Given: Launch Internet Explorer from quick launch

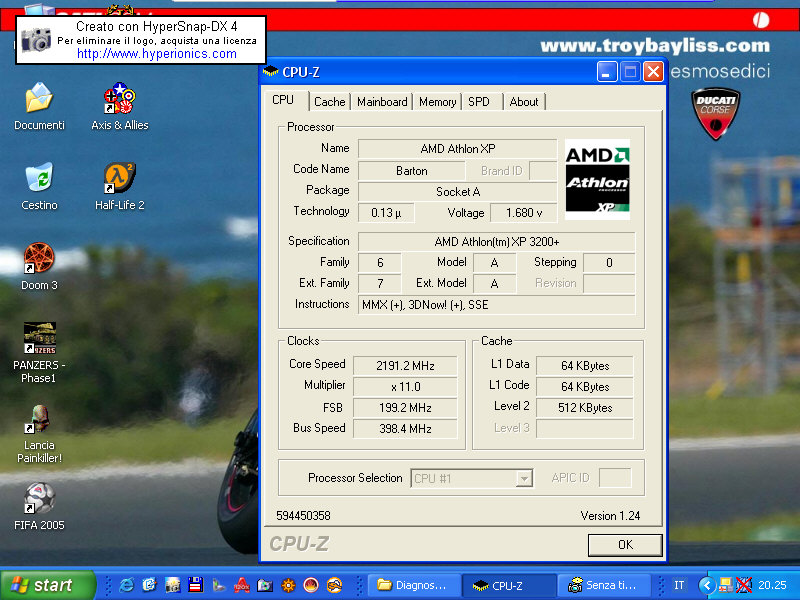Looking at the screenshot, I should [x=127, y=585].
